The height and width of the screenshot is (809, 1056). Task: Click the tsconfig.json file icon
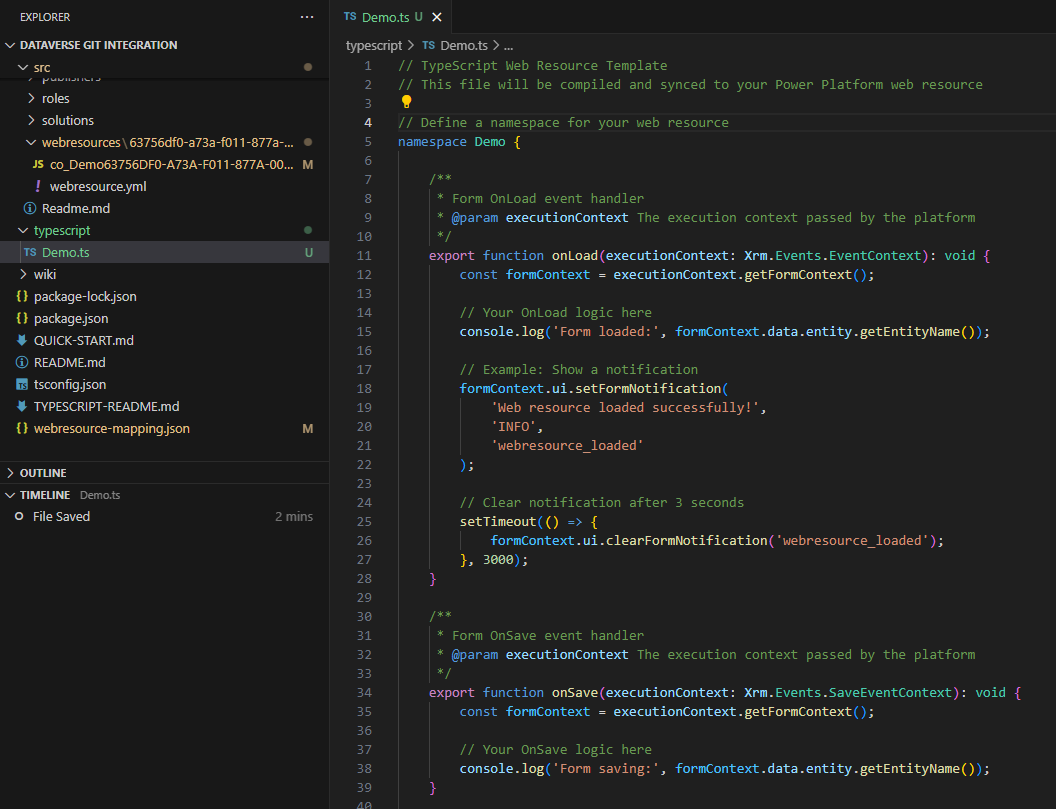tap(22, 385)
